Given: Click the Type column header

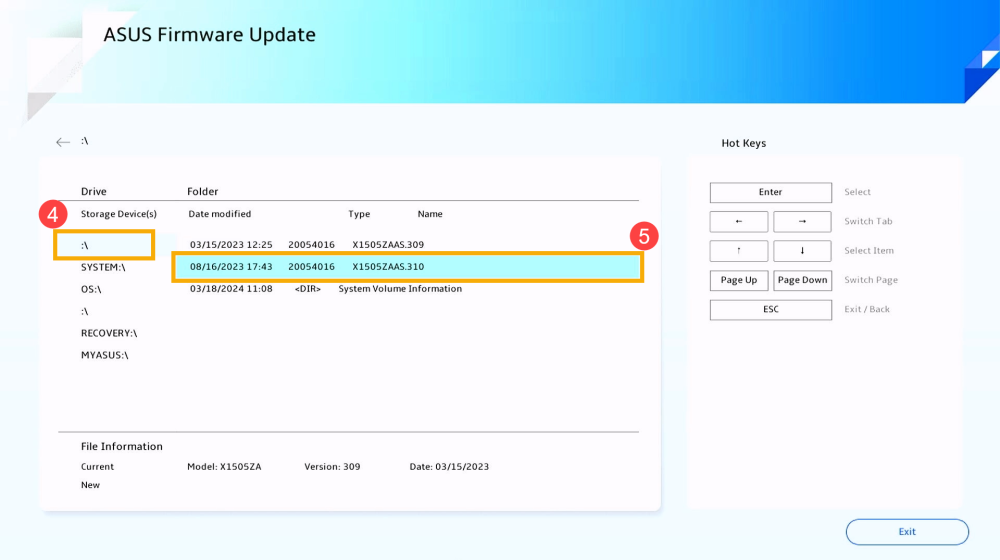Looking at the screenshot, I should tap(359, 214).
